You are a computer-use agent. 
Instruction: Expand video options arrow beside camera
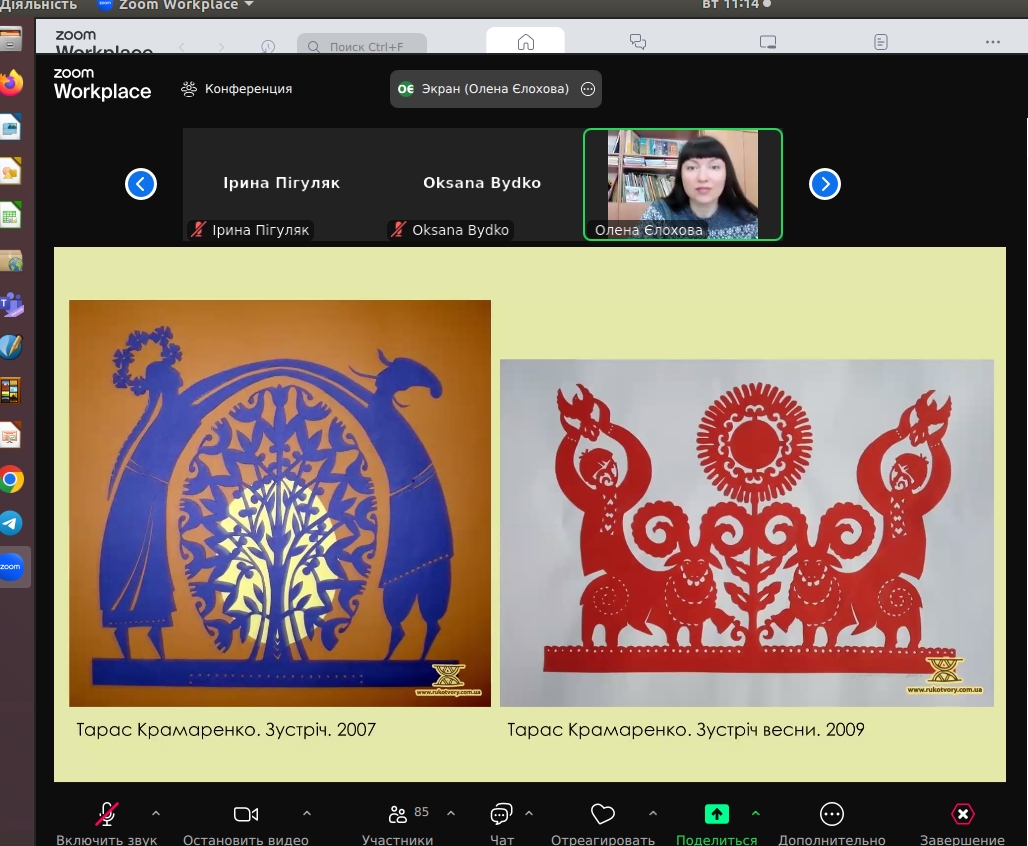[x=306, y=813]
